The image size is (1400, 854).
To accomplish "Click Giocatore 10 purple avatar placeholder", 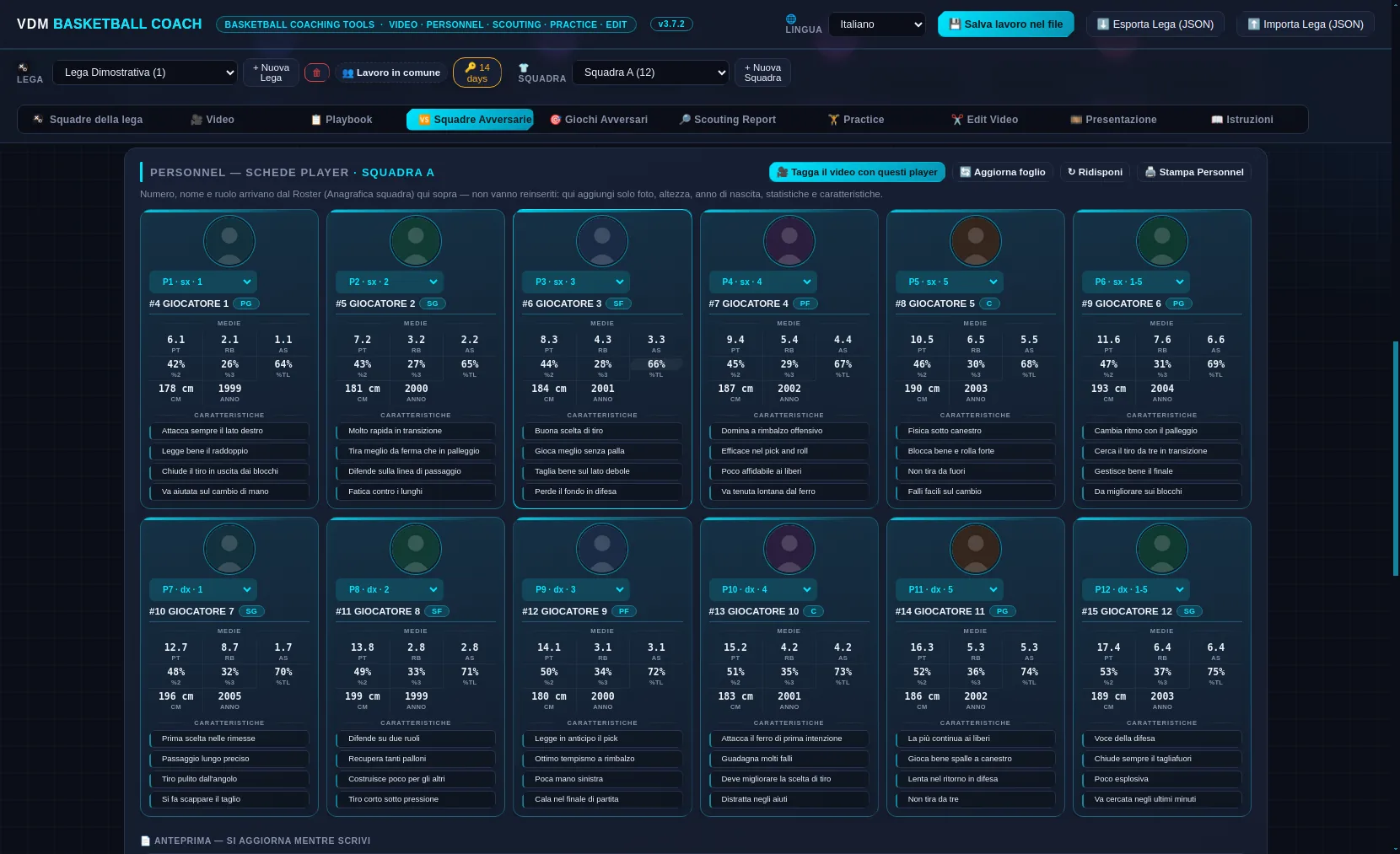I will tap(789, 549).
